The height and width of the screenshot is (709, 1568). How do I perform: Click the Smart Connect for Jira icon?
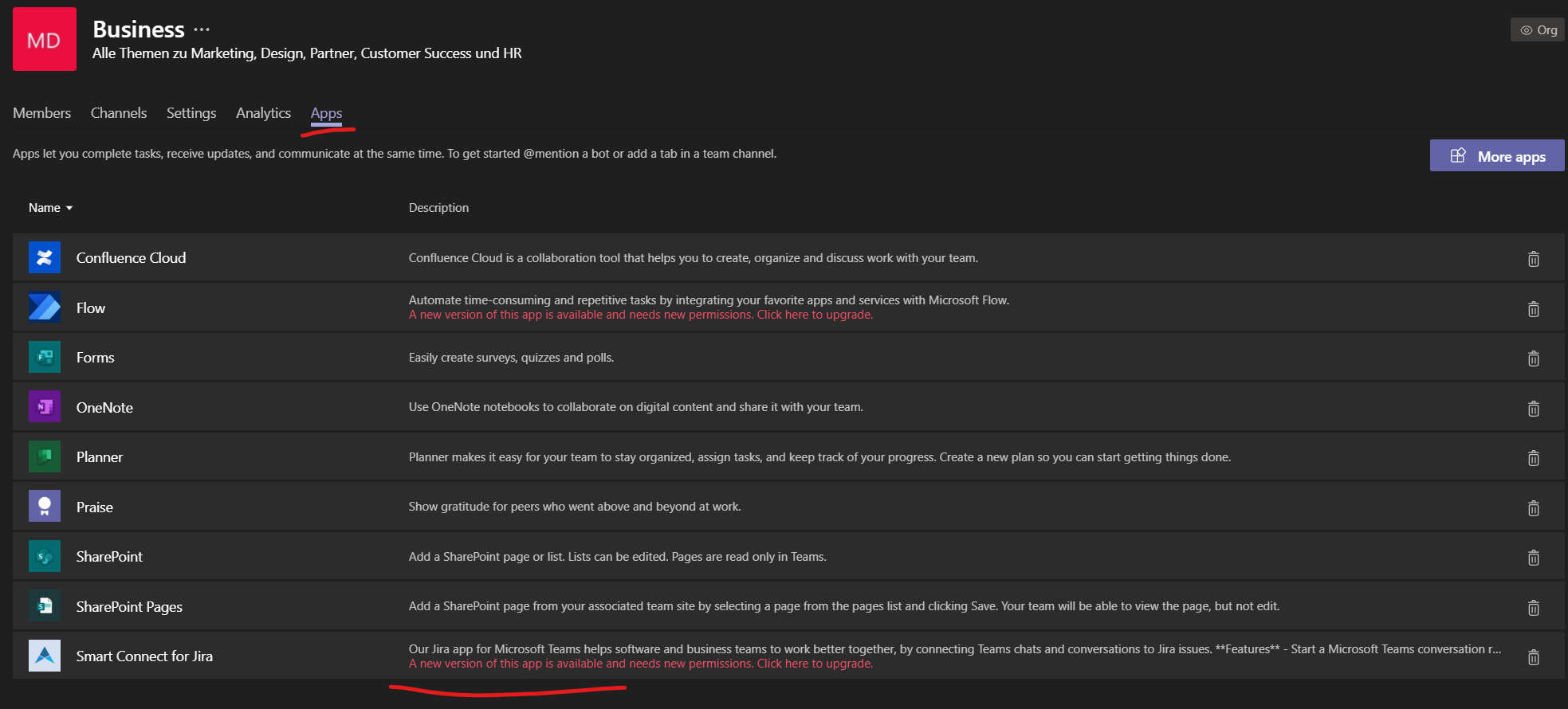[45, 656]
